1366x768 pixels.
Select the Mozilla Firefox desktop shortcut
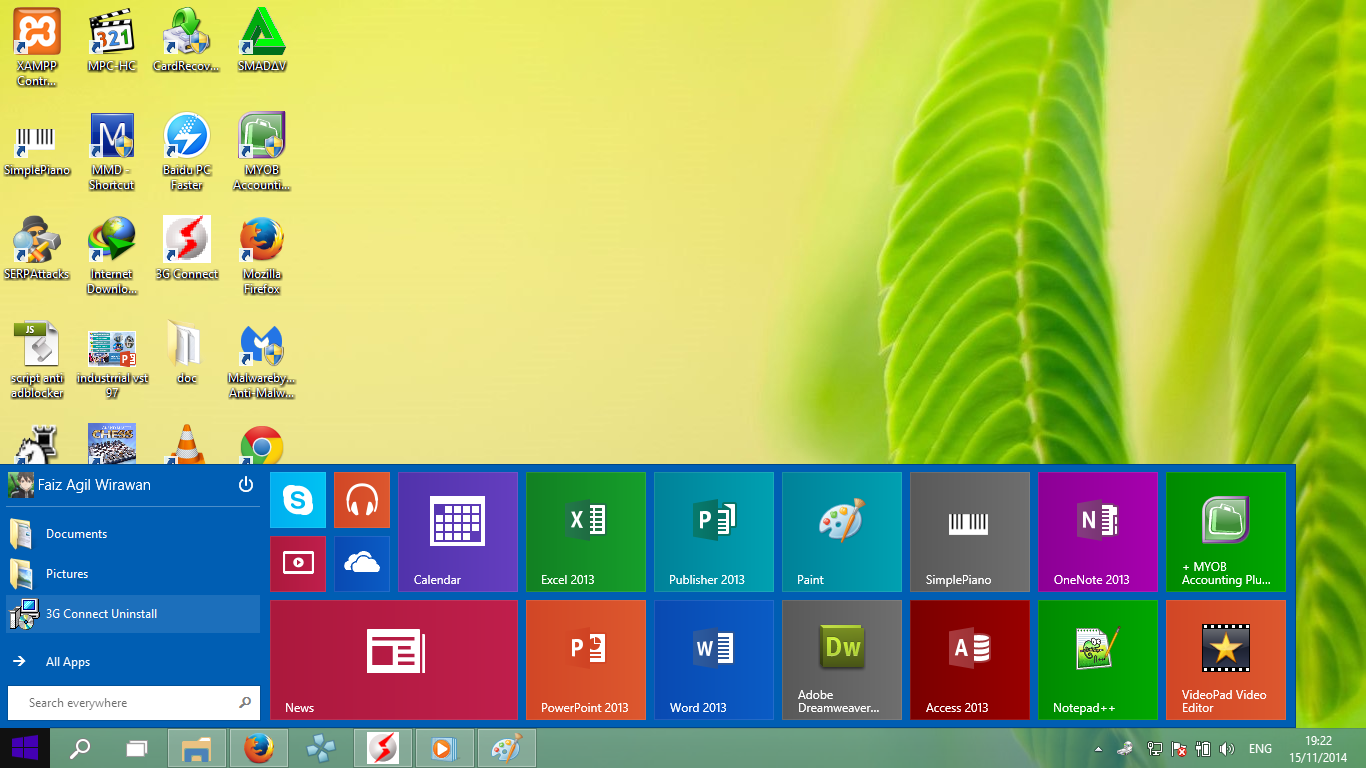[262, 256]
